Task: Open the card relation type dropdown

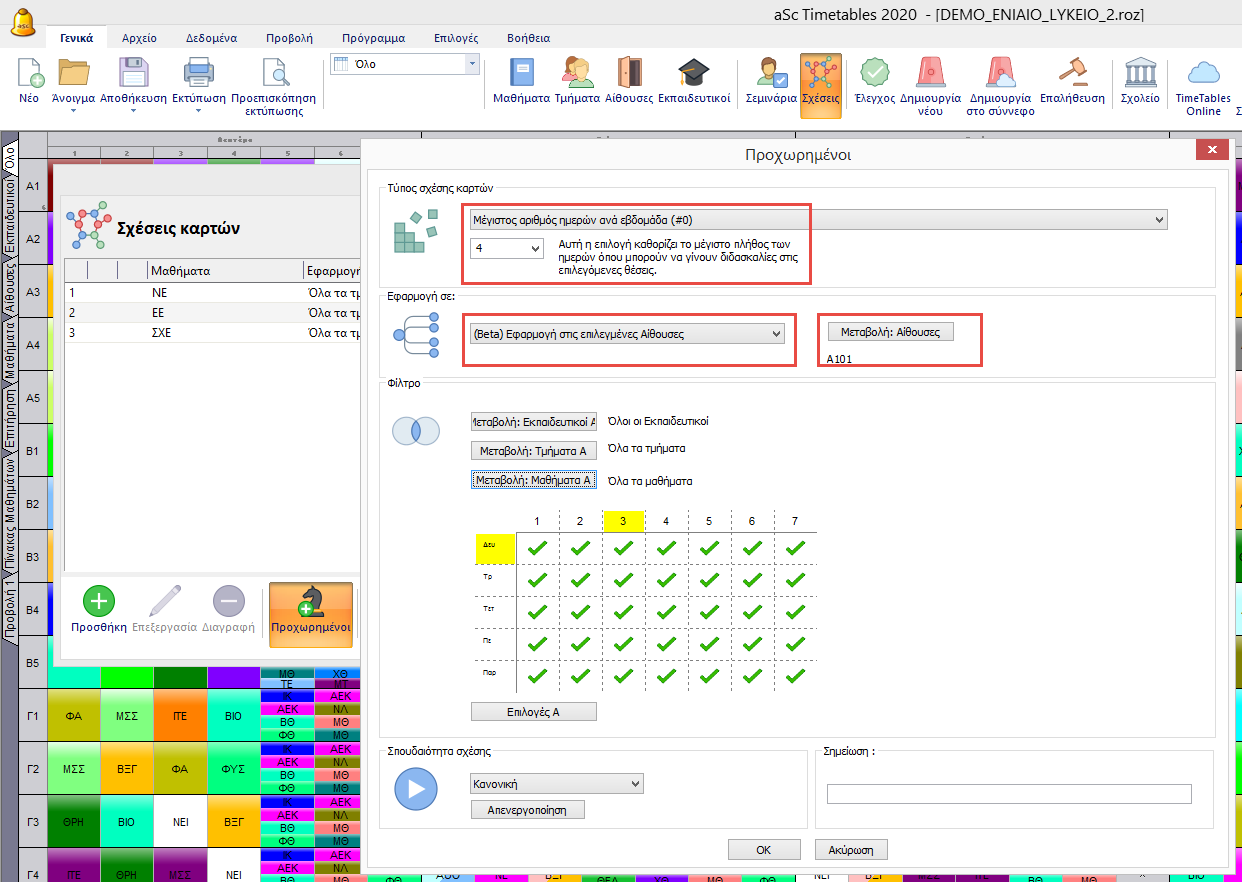Action: [818, 220]
